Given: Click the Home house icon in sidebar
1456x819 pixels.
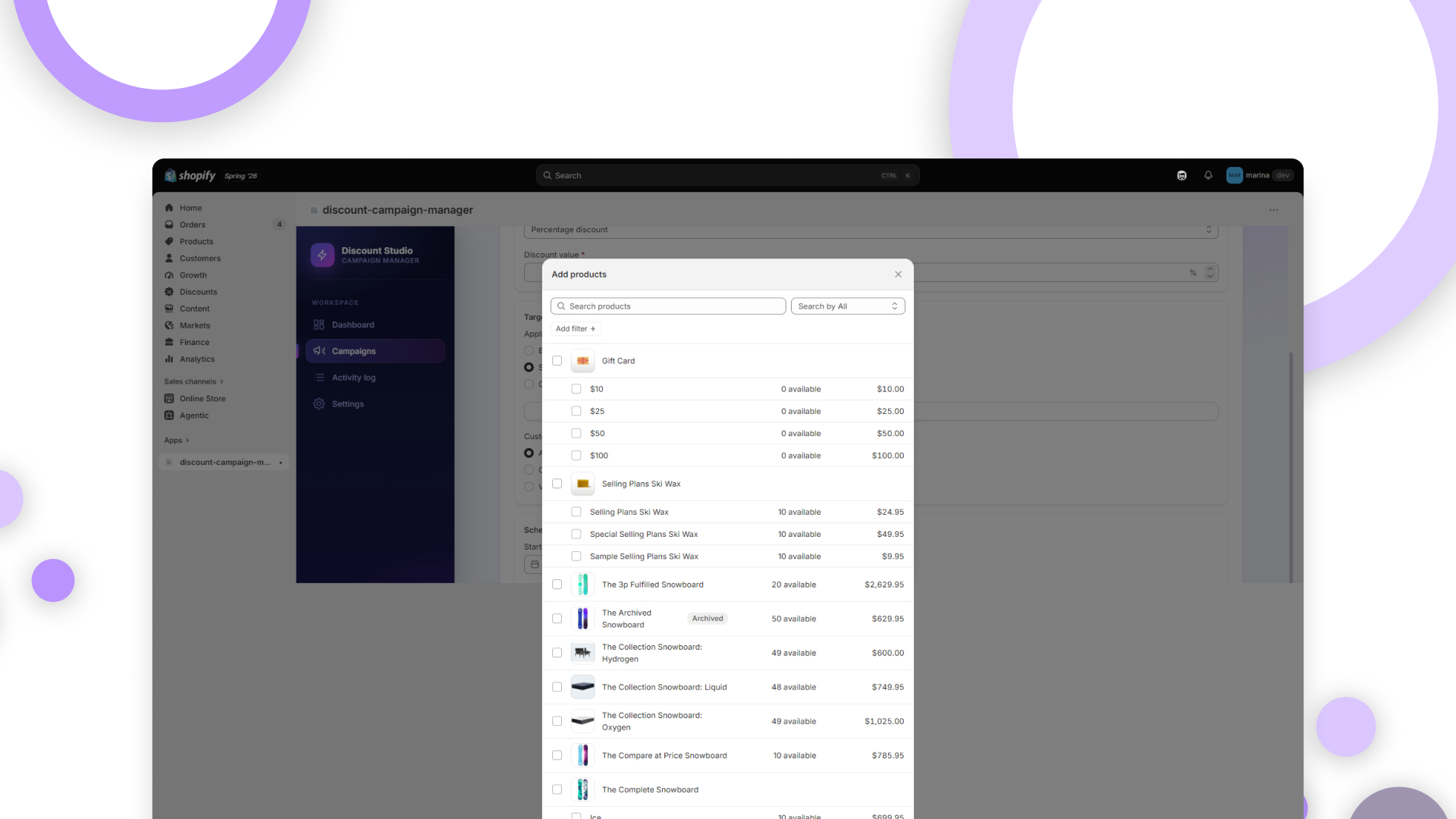Looking at the screenshot, I should pos(169,208).
